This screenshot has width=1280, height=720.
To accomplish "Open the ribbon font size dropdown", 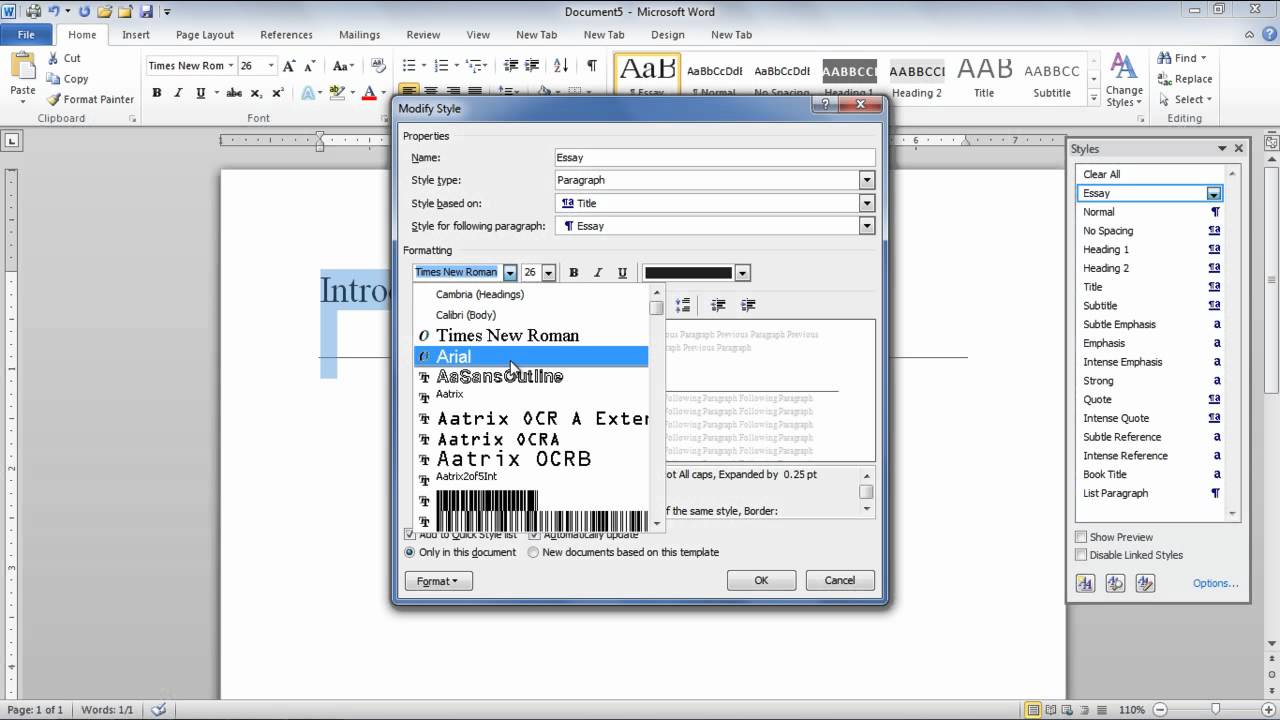I will [x=272, y=66].
